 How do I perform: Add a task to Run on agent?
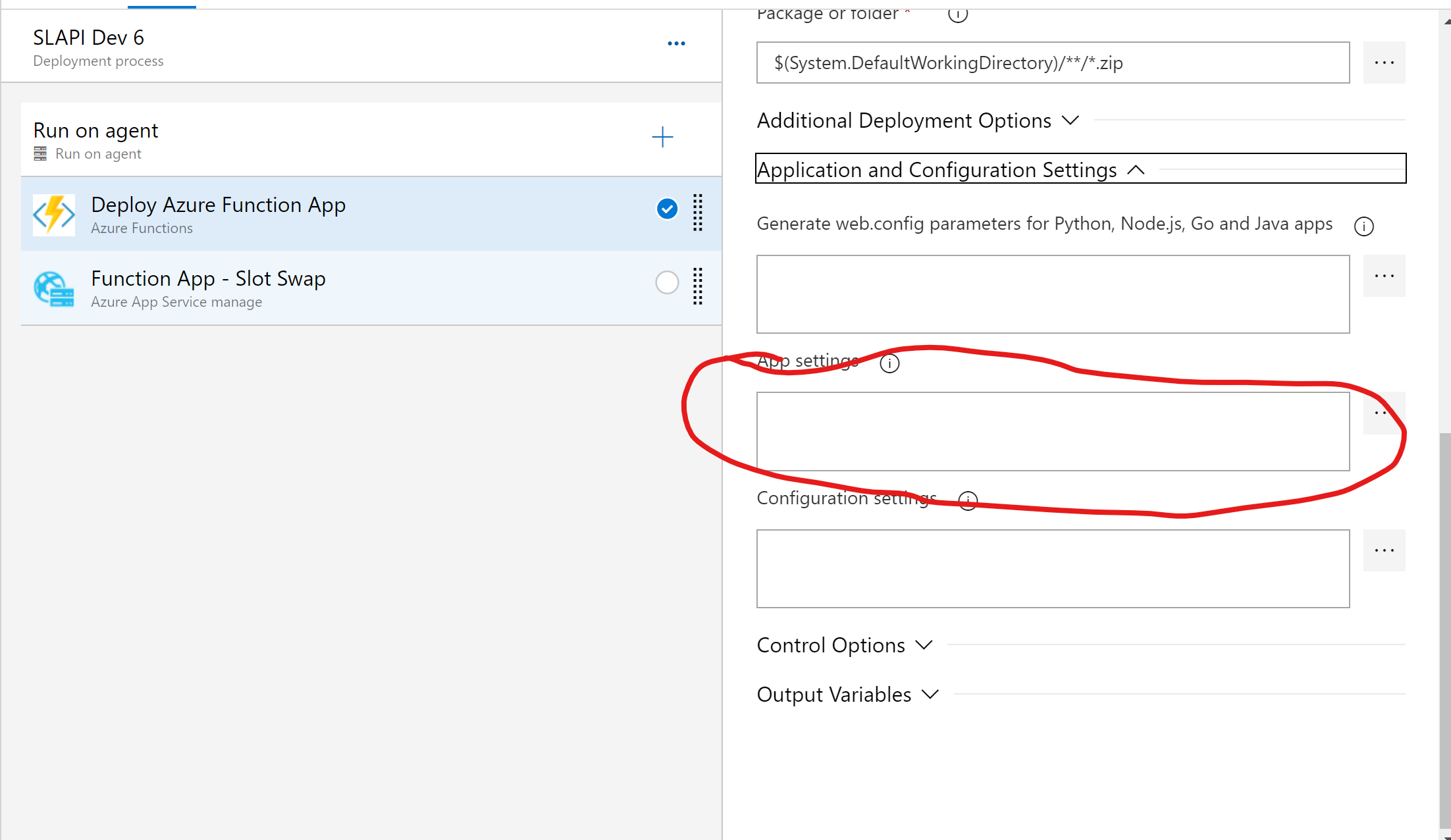[662, 137]
